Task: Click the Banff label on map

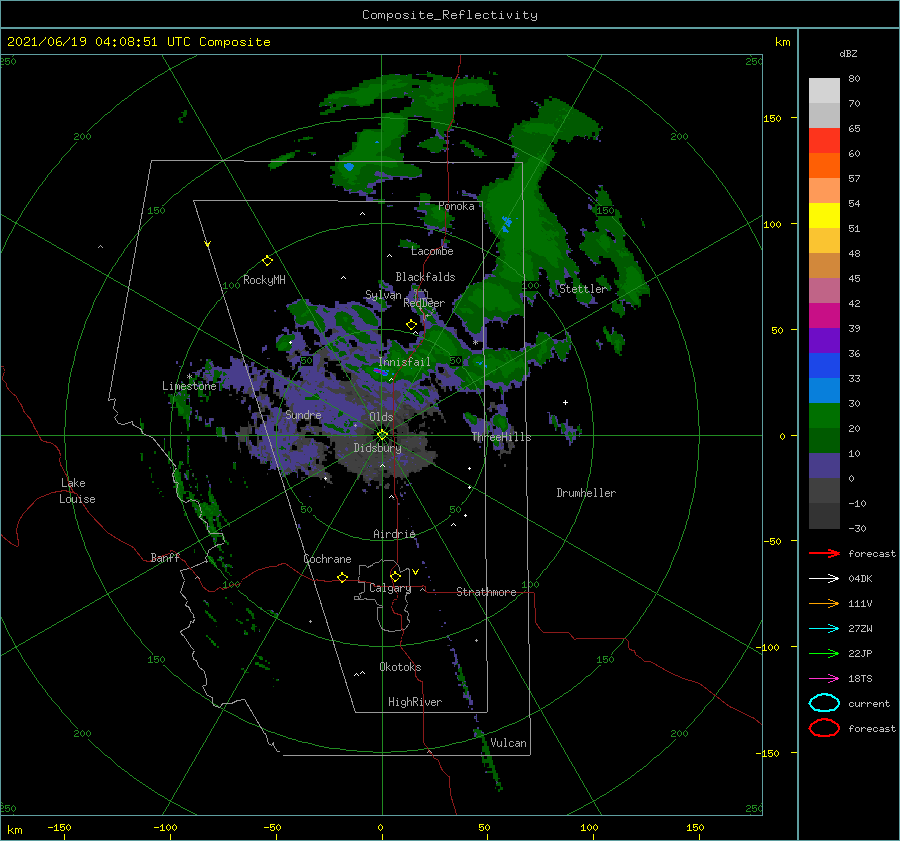Action: [165, 557]
